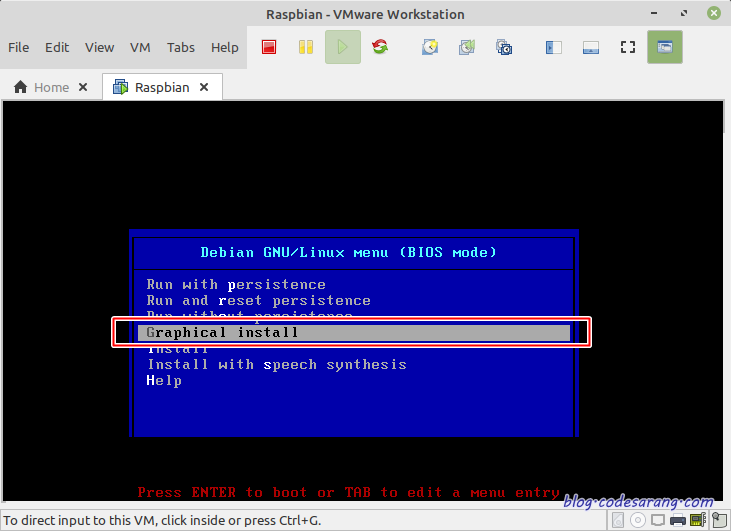Select the 'Help' boot menu entry
The image size is (731, 531).
pyautogui.click(x=164, y=380)
